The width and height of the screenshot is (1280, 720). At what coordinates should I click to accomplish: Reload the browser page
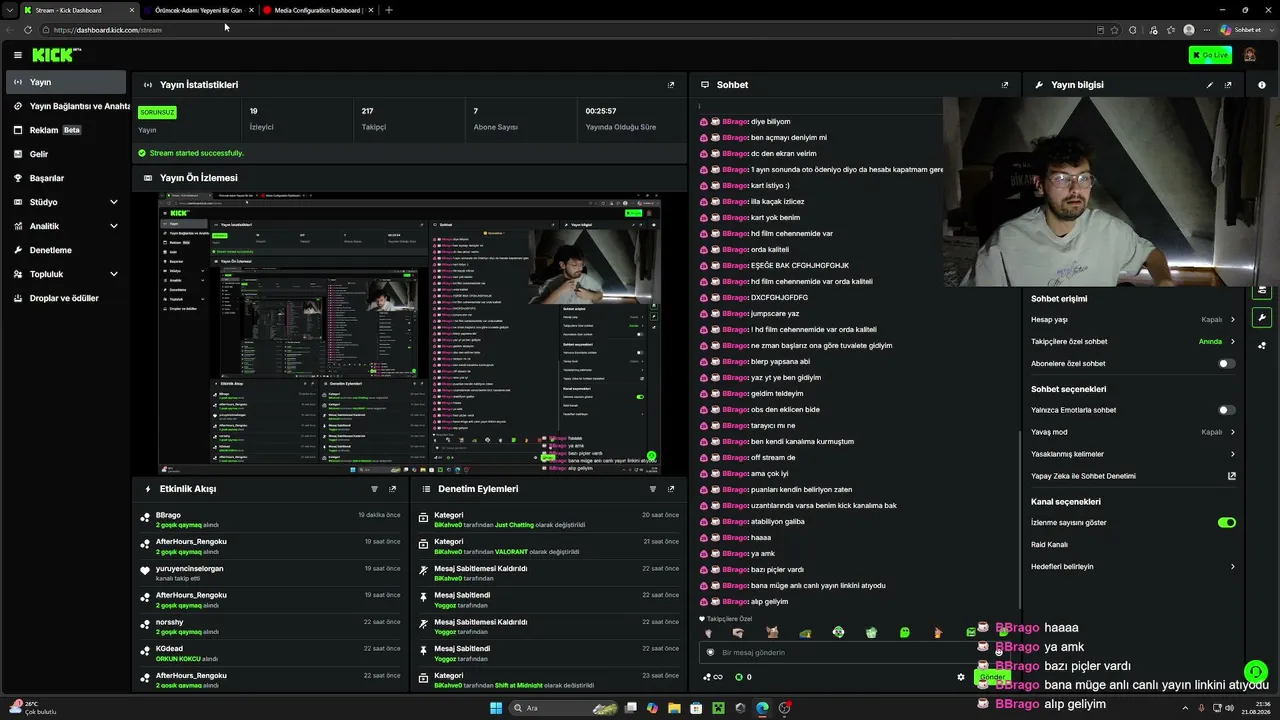[27, 30]
